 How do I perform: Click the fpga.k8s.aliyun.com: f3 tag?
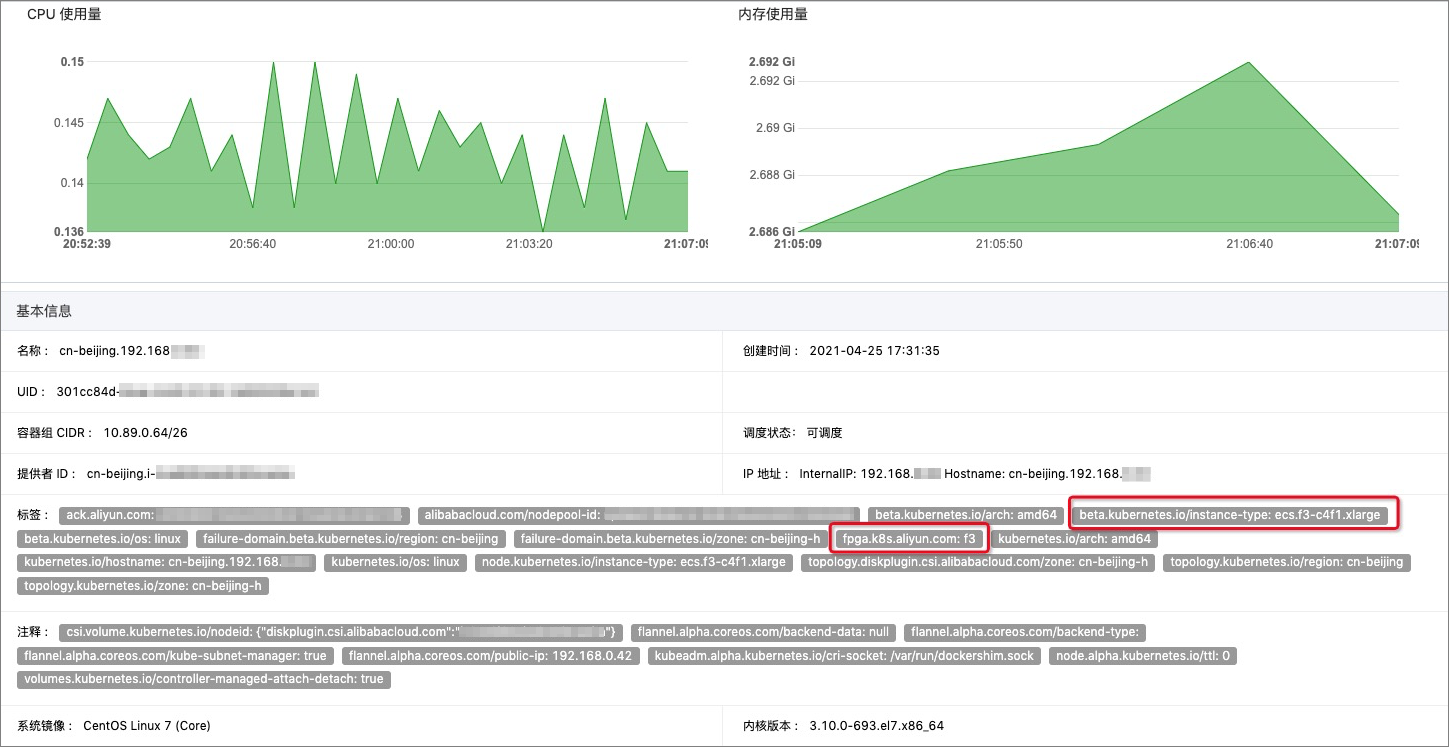pos(909,539)
